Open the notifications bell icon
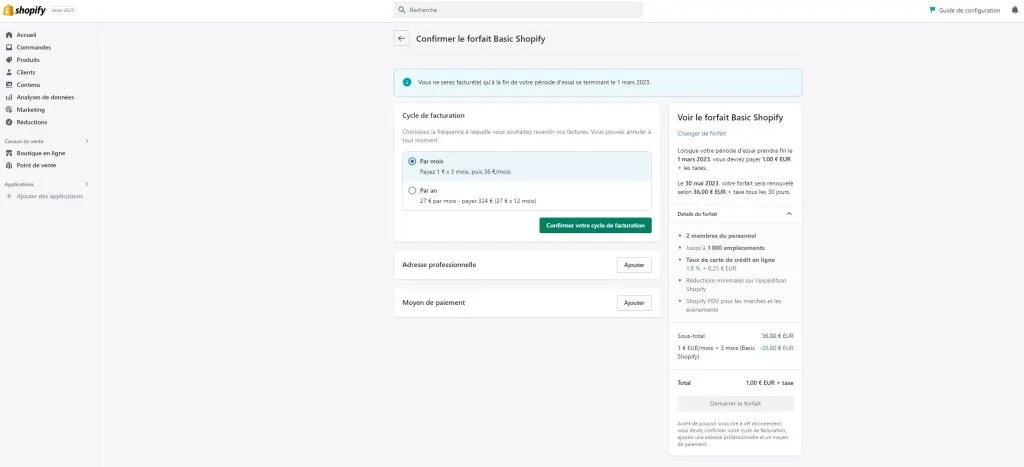The width and height of the screenshot is (1024, 467). [1014, 10]
